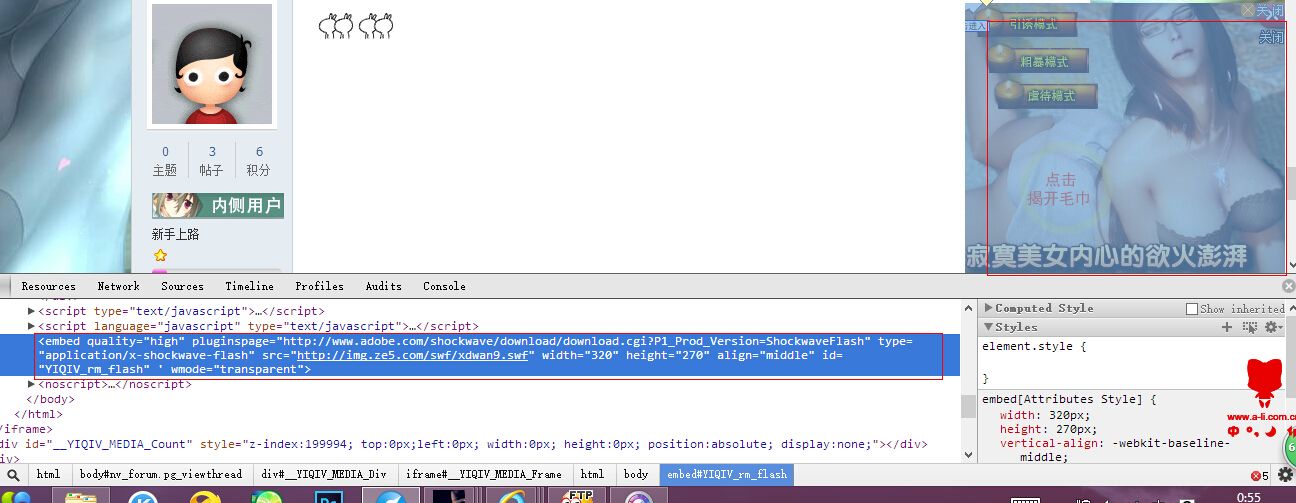Select iframe#__YIQIV_MEDIA_Frame breadcrumb
The width and height of the screenshot is (1296, 503).
point(484,475)
